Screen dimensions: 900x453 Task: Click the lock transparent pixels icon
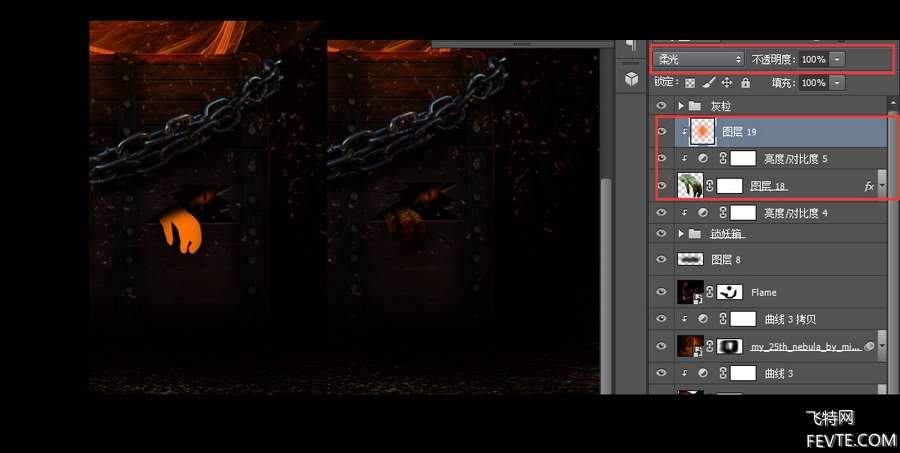690,83
